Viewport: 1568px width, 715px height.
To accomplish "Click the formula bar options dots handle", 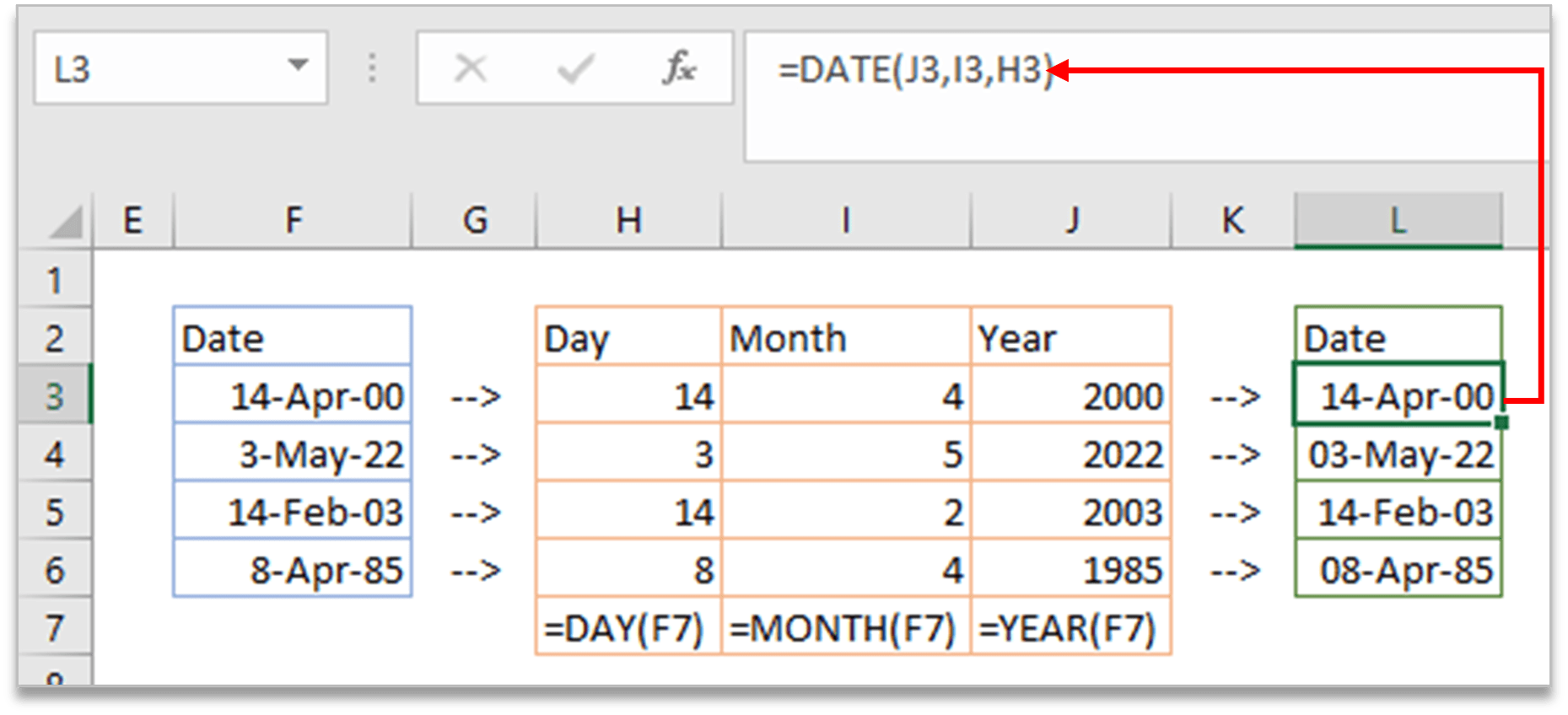I will 372,67.
